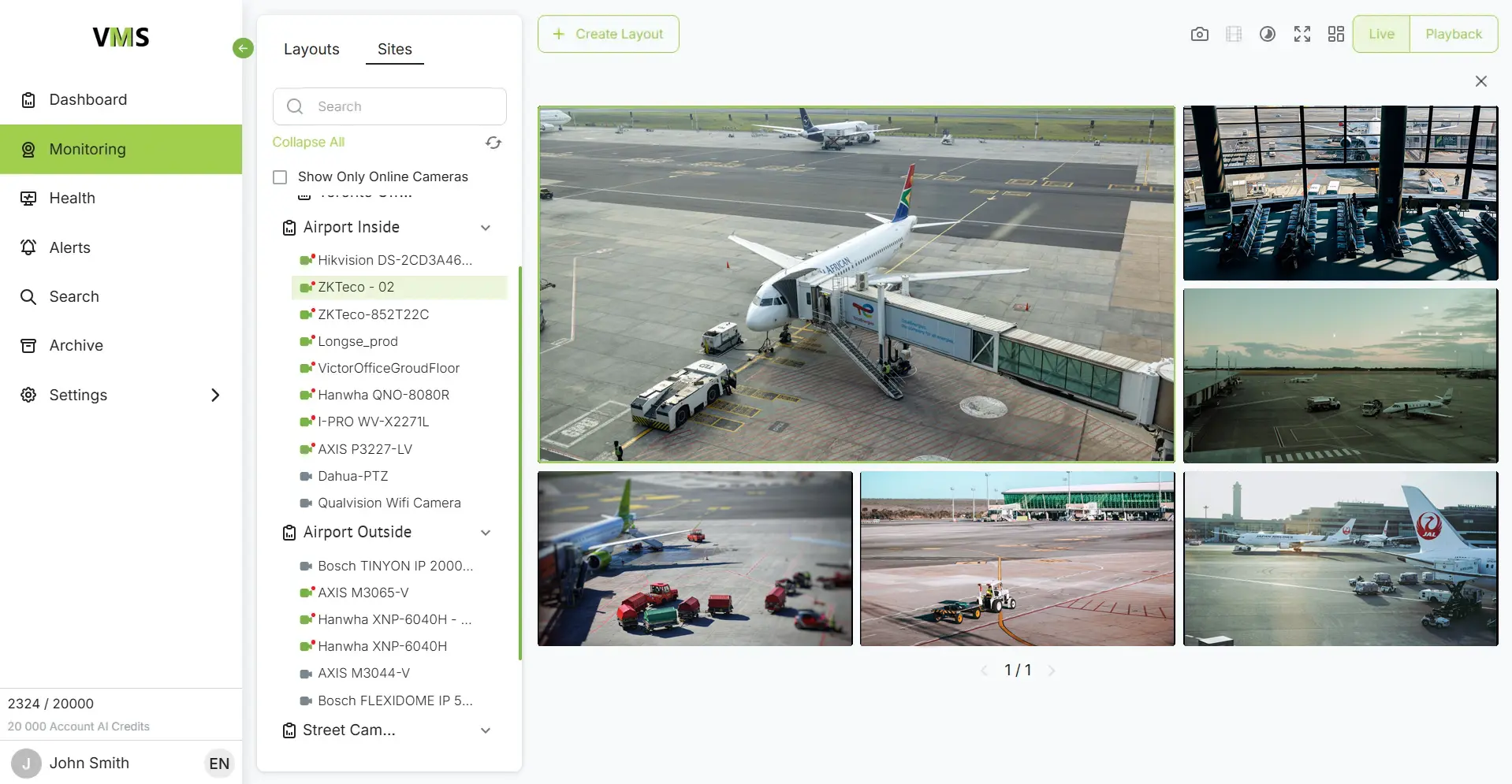
Task: Toggle the contrast half-circle icon
Action: tap(1268, 34)
